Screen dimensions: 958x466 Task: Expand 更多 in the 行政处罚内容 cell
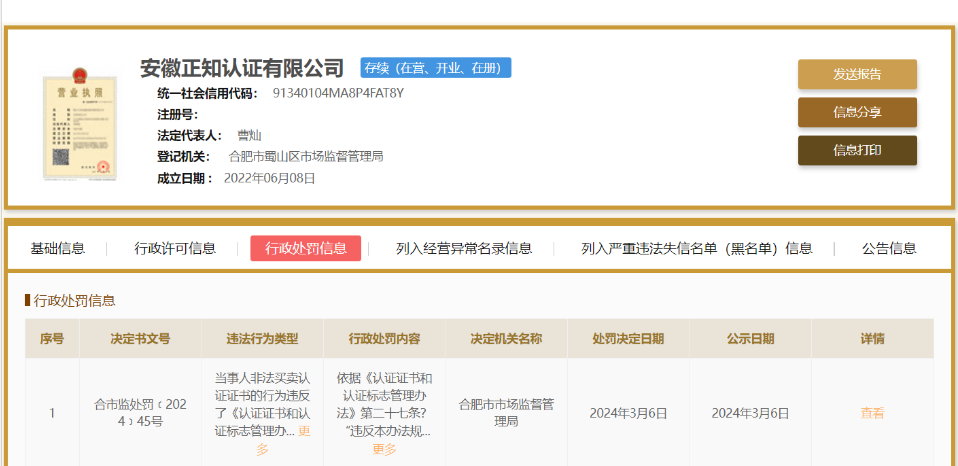[x=385, y=449]
